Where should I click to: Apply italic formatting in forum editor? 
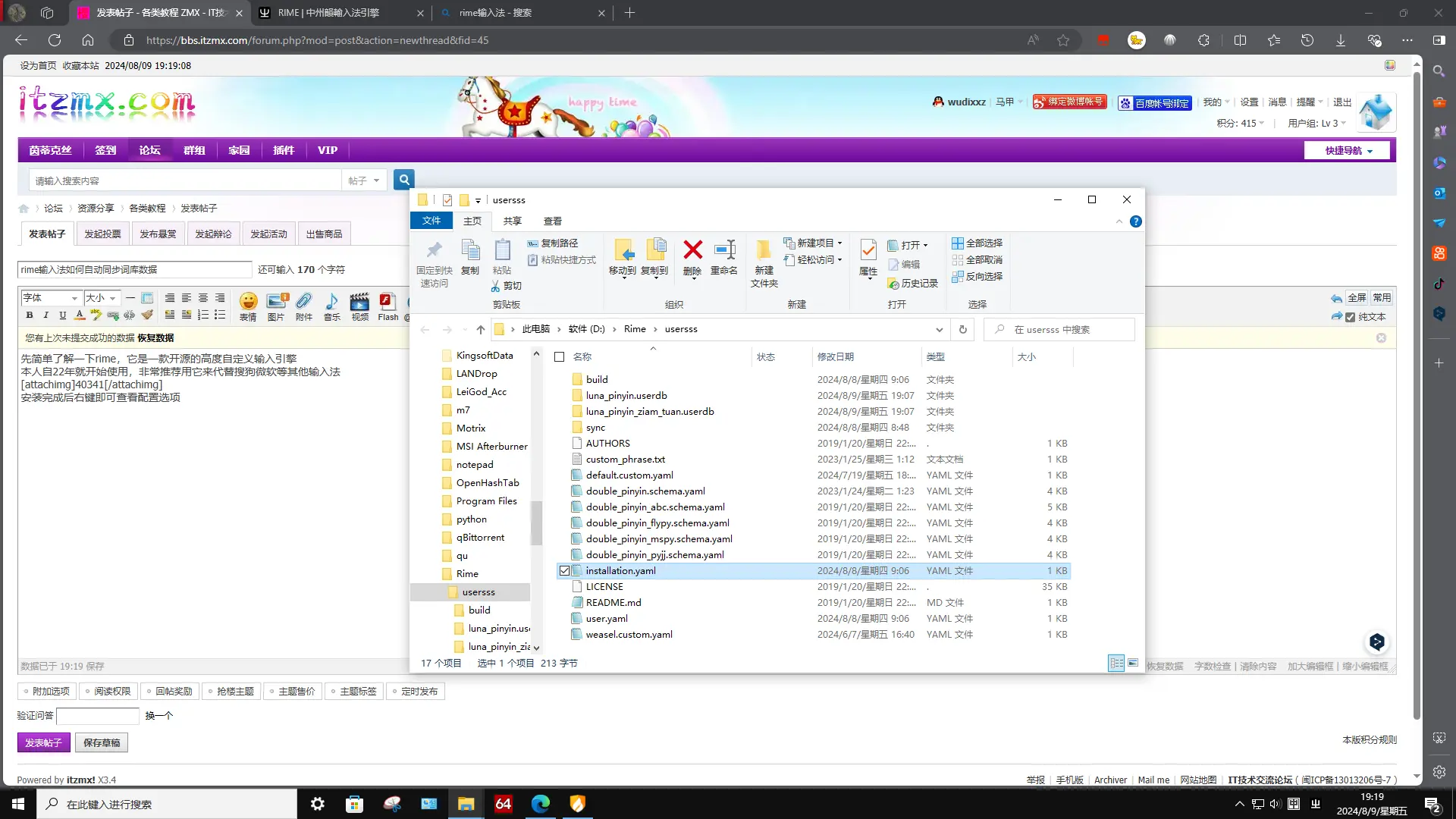46,315
